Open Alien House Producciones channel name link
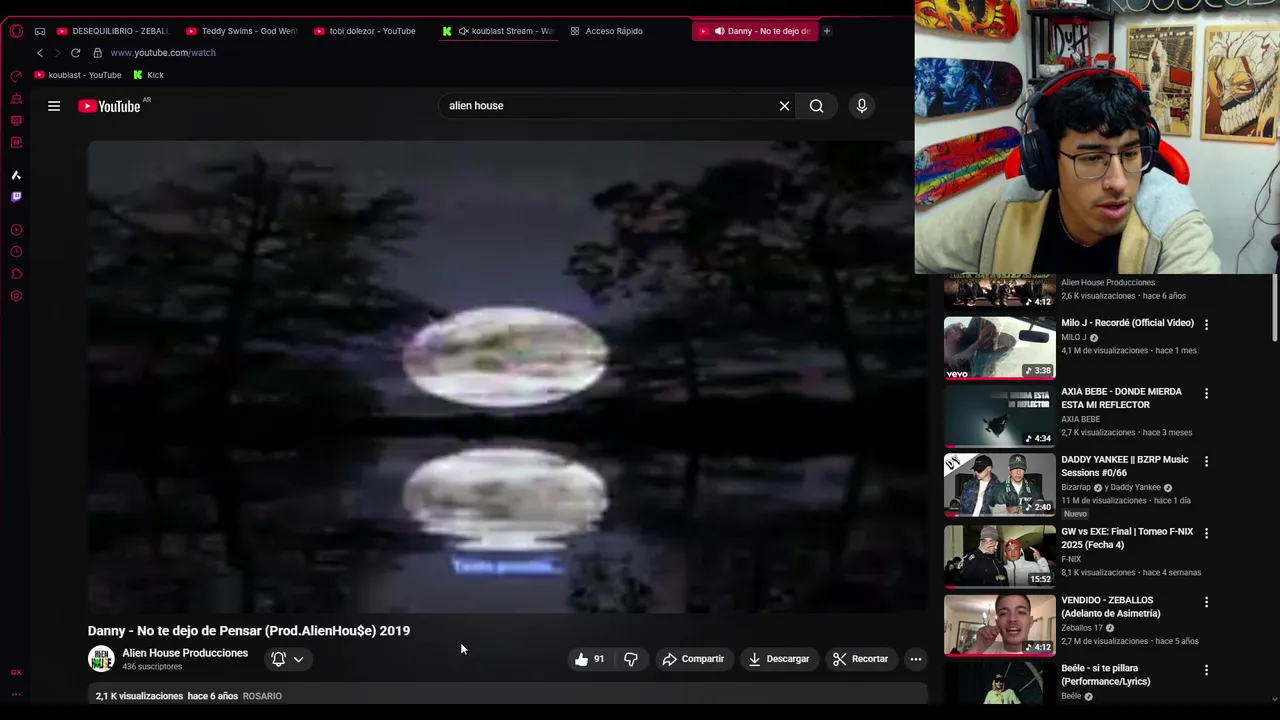Screen dimensions: 1280x720 tap(185, 653)
